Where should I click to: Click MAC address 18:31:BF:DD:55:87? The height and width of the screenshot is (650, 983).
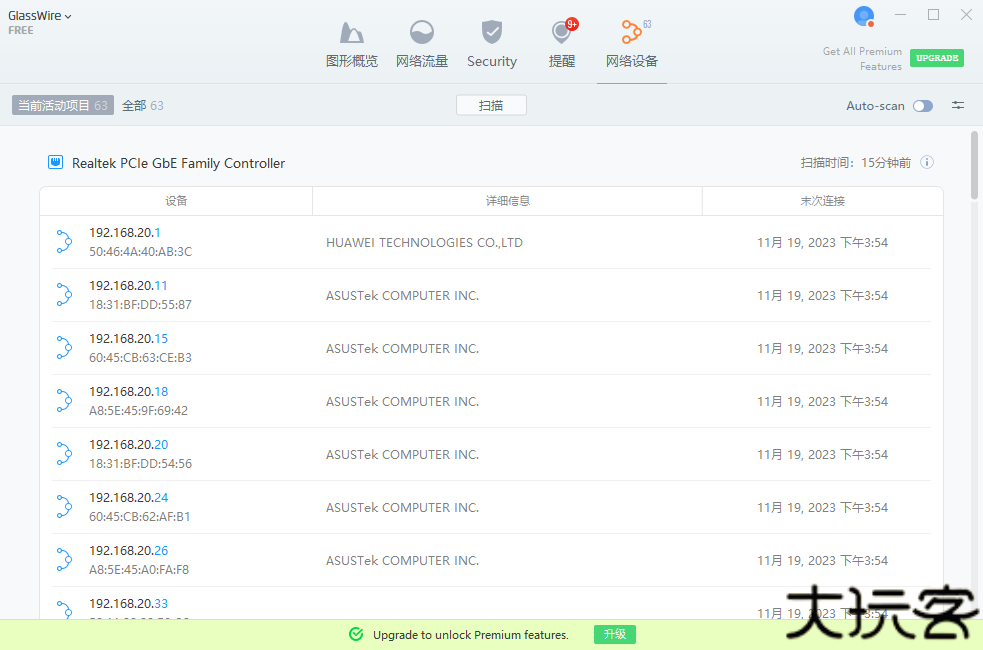pos(140,305)
